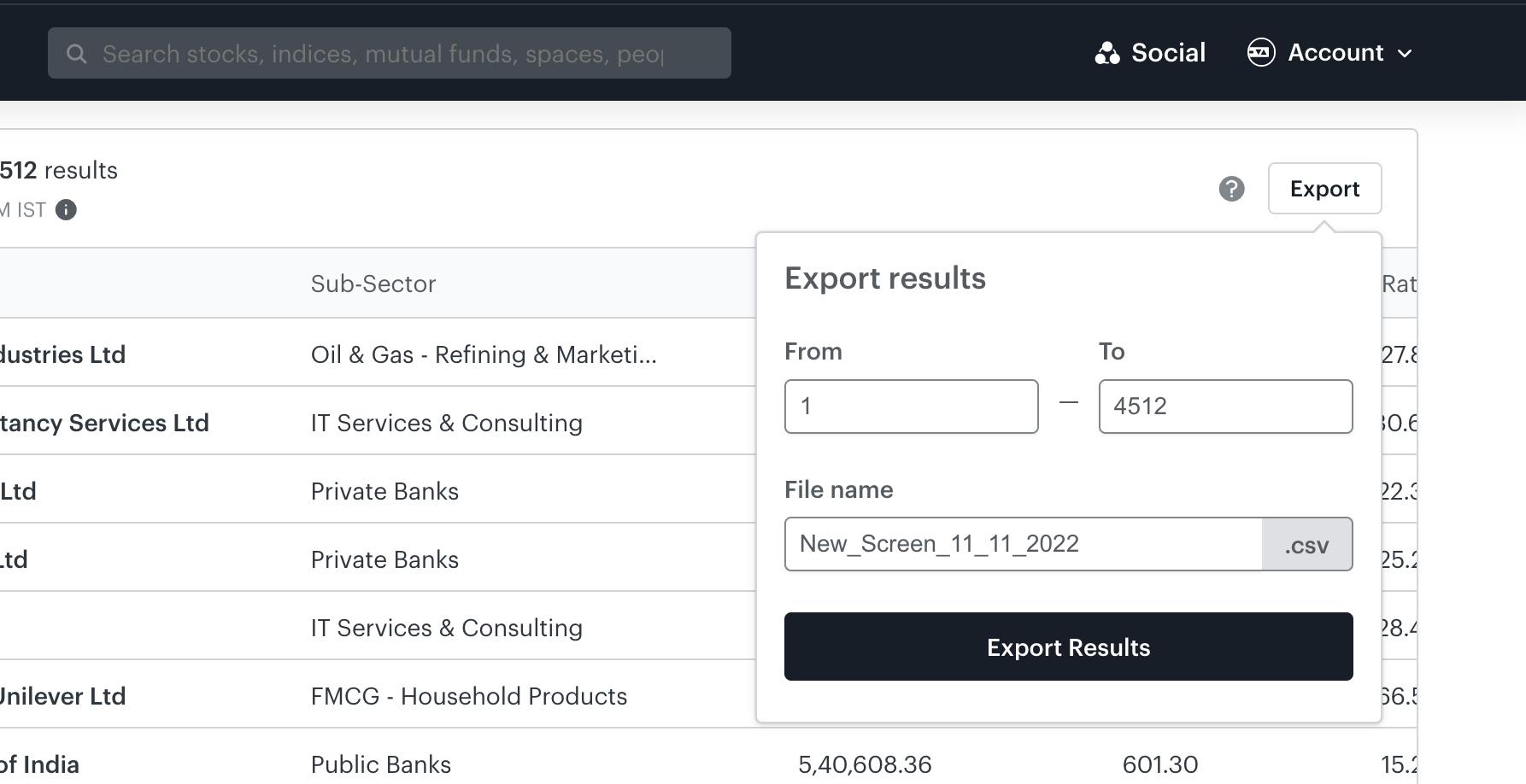Image resolution: width=1526 pixels, height=784 pixels.
Task: Sort by Sub-Sector column header
Action: click(373, 284)
